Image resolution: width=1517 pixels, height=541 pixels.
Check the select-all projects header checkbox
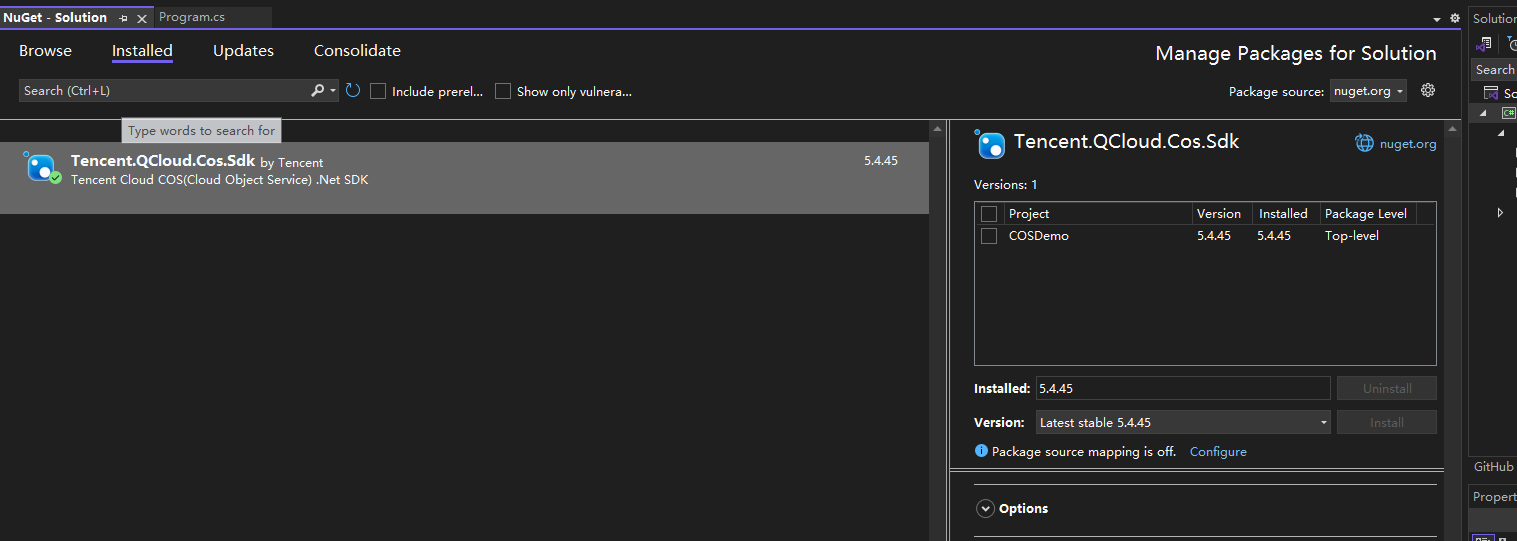pyautogui.click(x=989, y=214)
